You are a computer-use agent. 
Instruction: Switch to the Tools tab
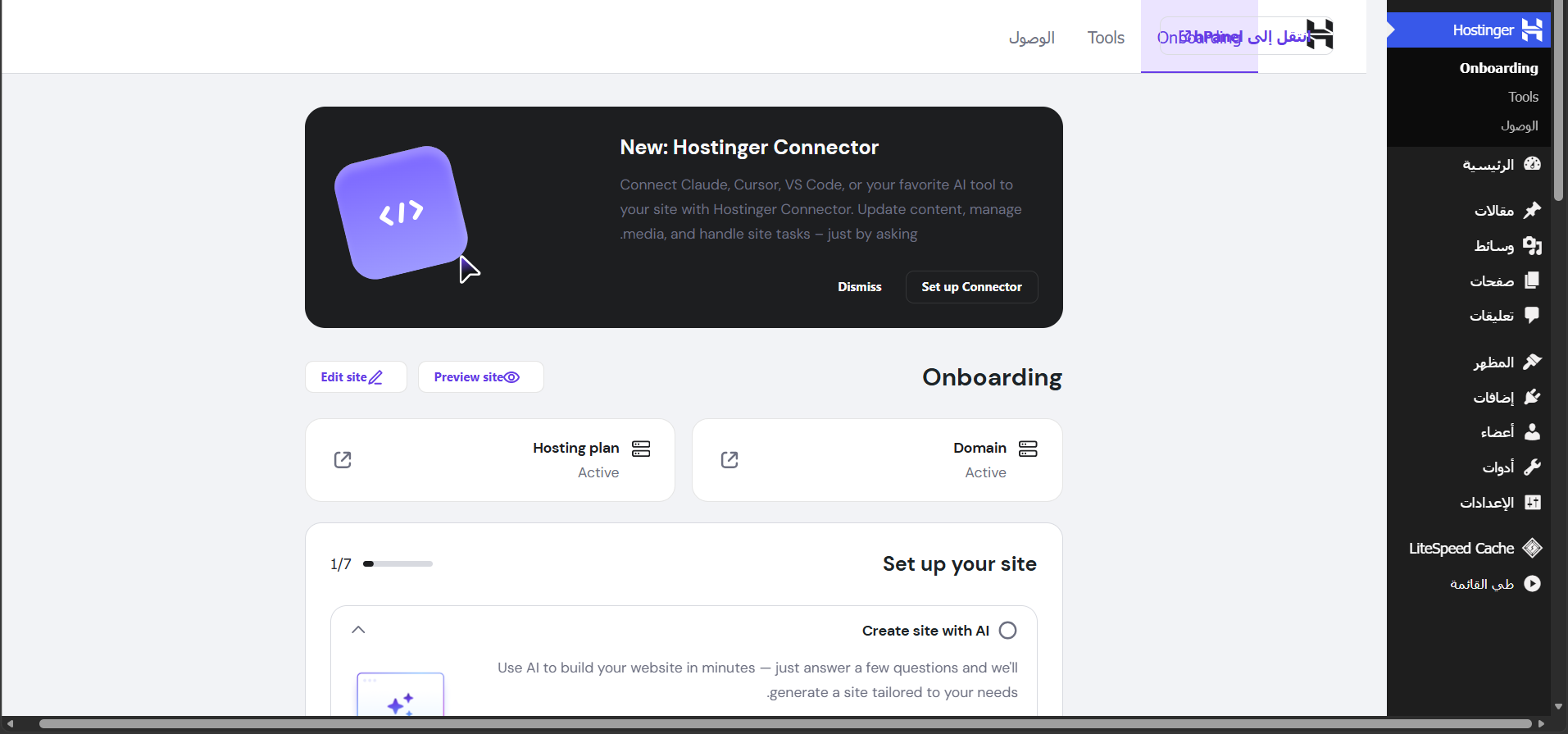click(1106, 38)
